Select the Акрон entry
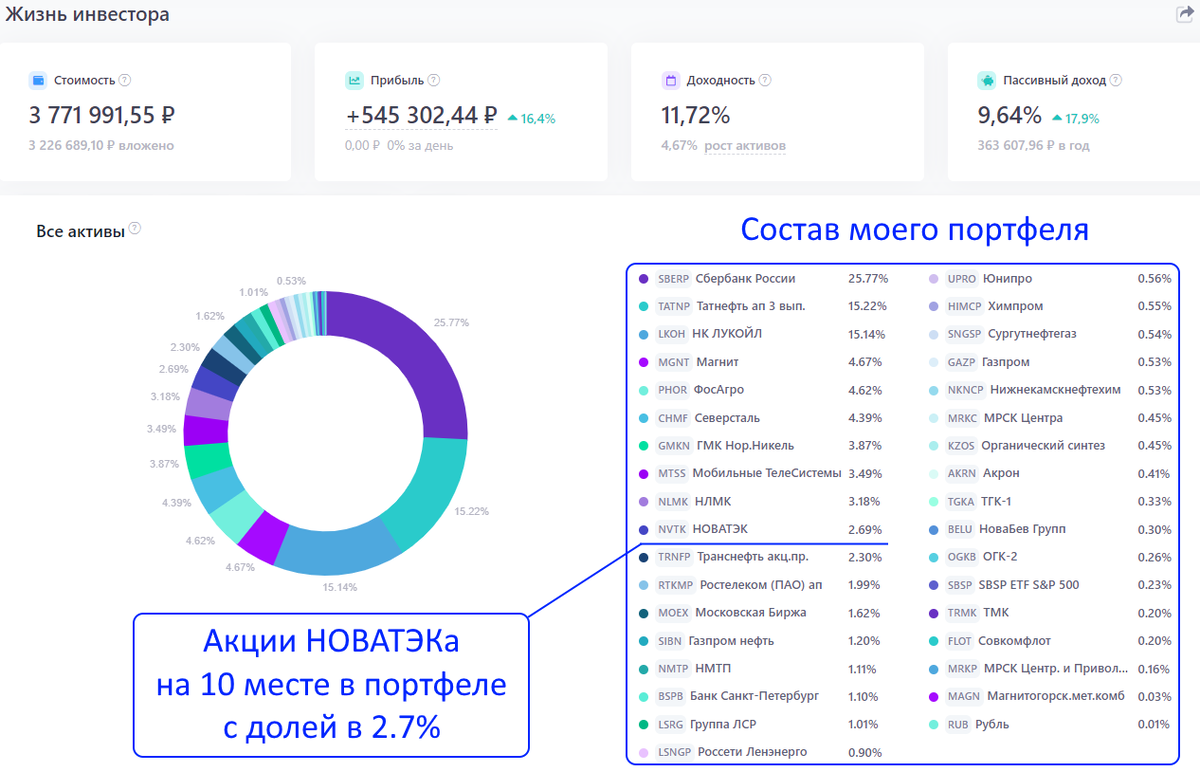This screenshot has height=772, width=1200. pos(1002,473)
